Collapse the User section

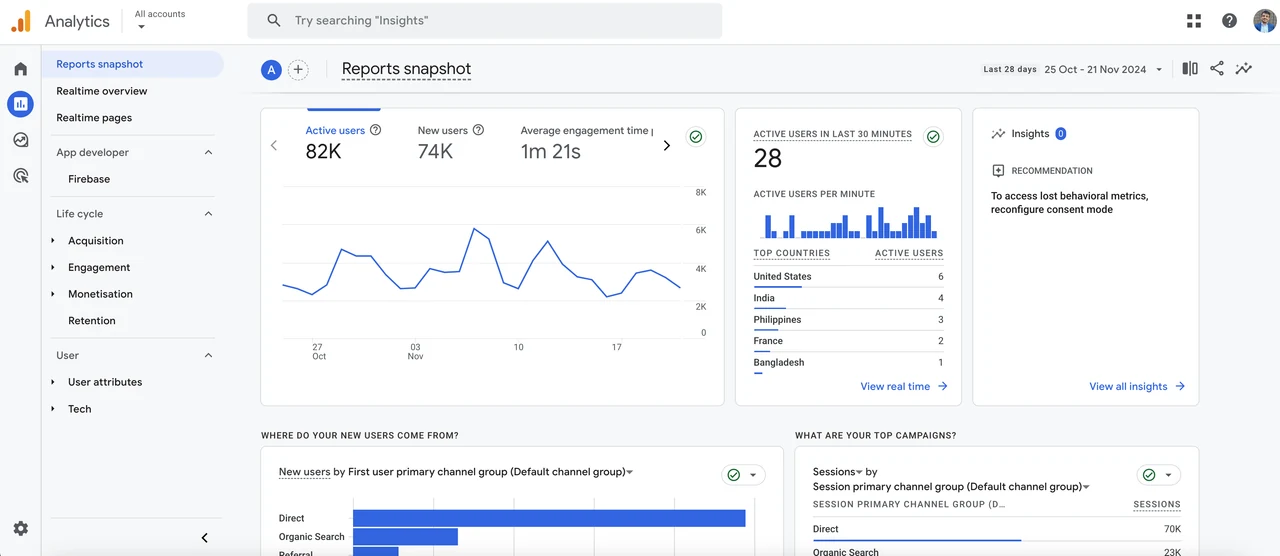208,356
